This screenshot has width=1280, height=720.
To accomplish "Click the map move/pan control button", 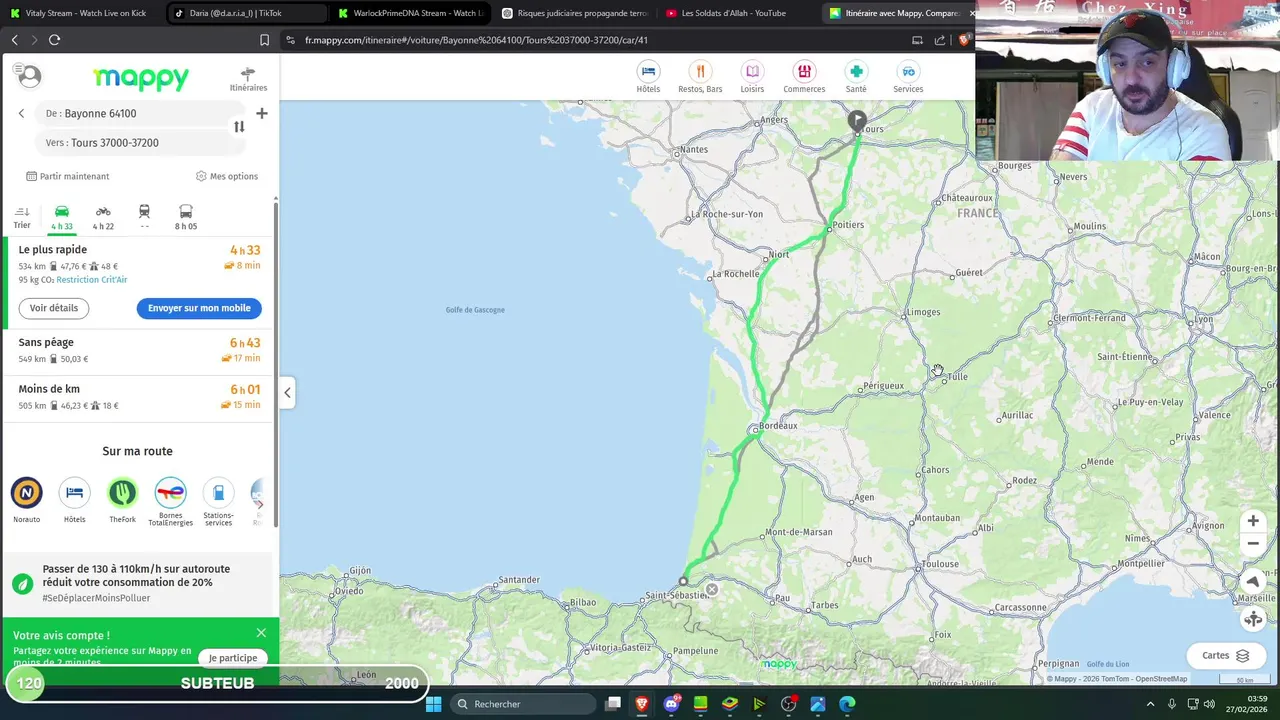I will point(1253,619).
